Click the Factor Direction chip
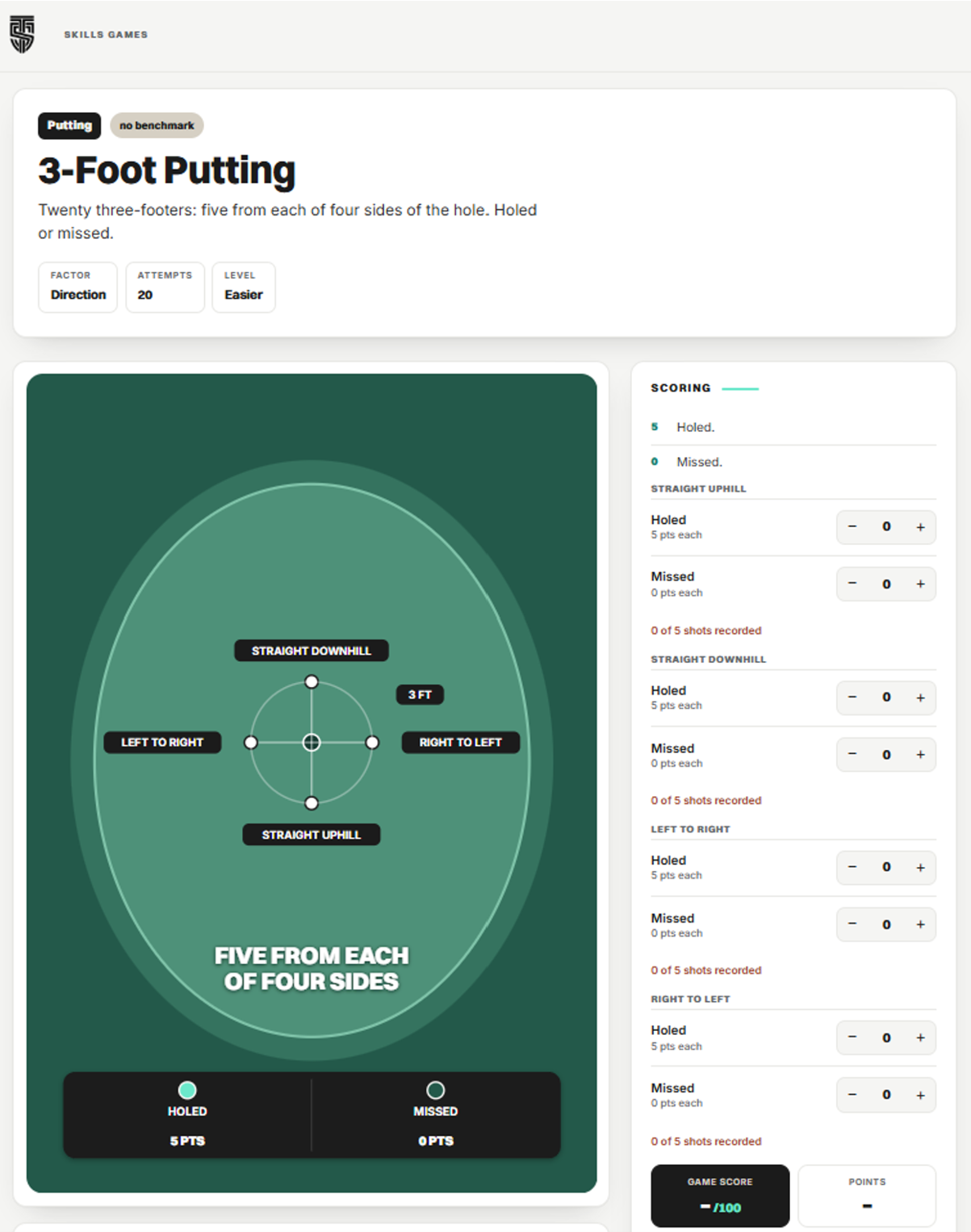Image resolution: width=971 pixels, height=1232 pixels. 78,287
